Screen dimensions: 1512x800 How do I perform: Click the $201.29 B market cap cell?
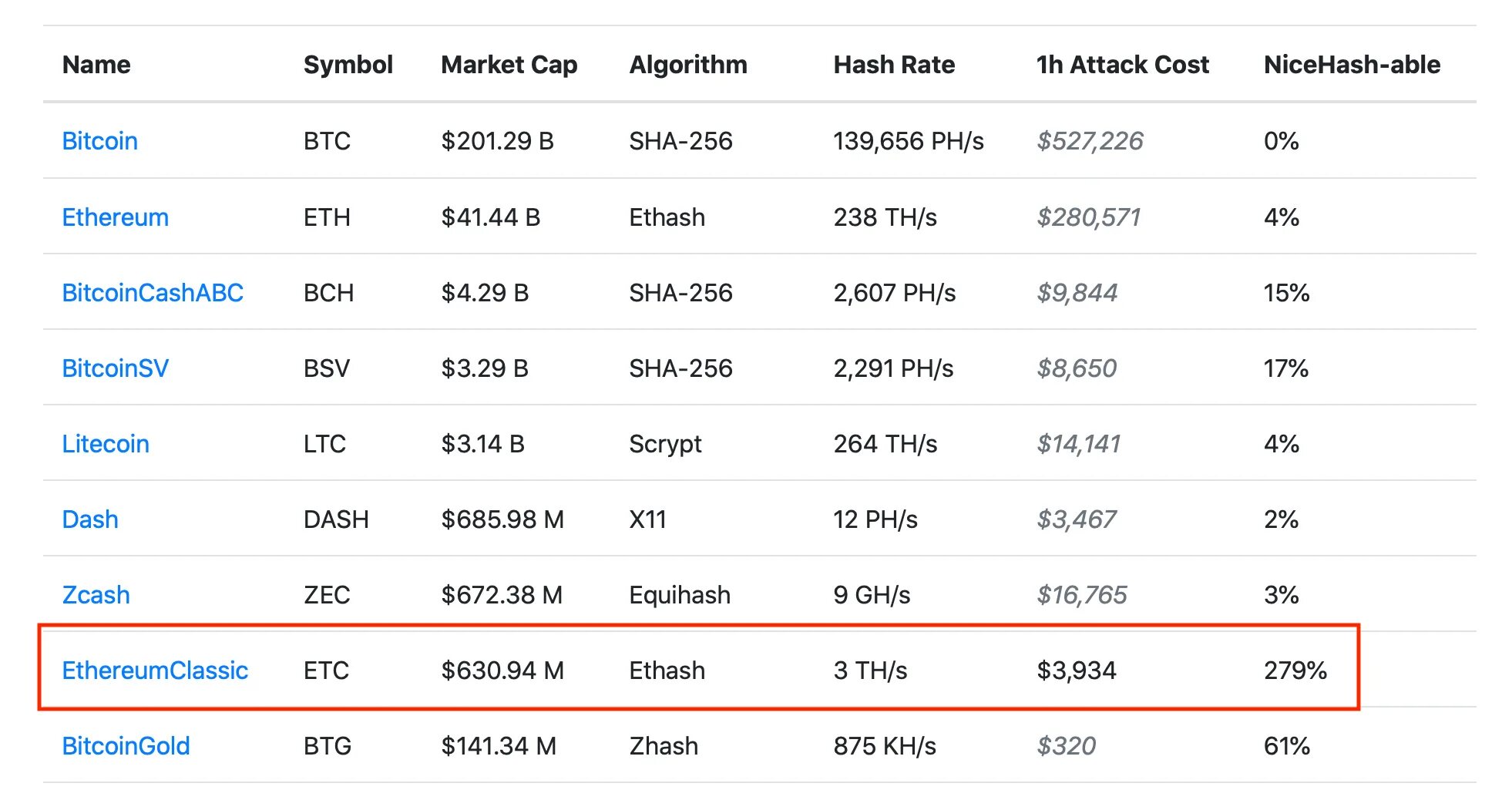(497, 141)
